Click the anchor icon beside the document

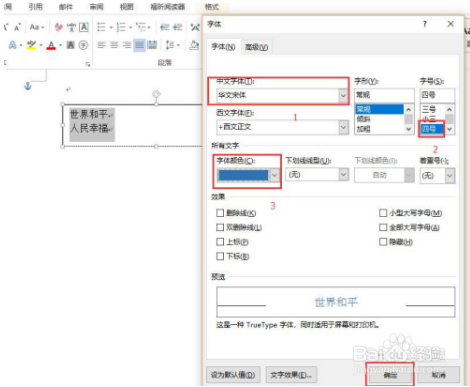(28, 86)
